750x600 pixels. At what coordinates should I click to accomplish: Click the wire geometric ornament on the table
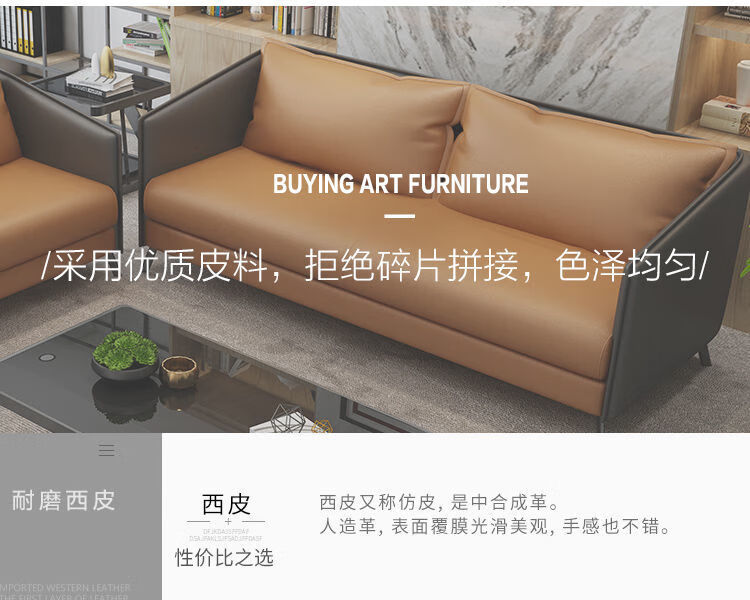pos(288,419)
